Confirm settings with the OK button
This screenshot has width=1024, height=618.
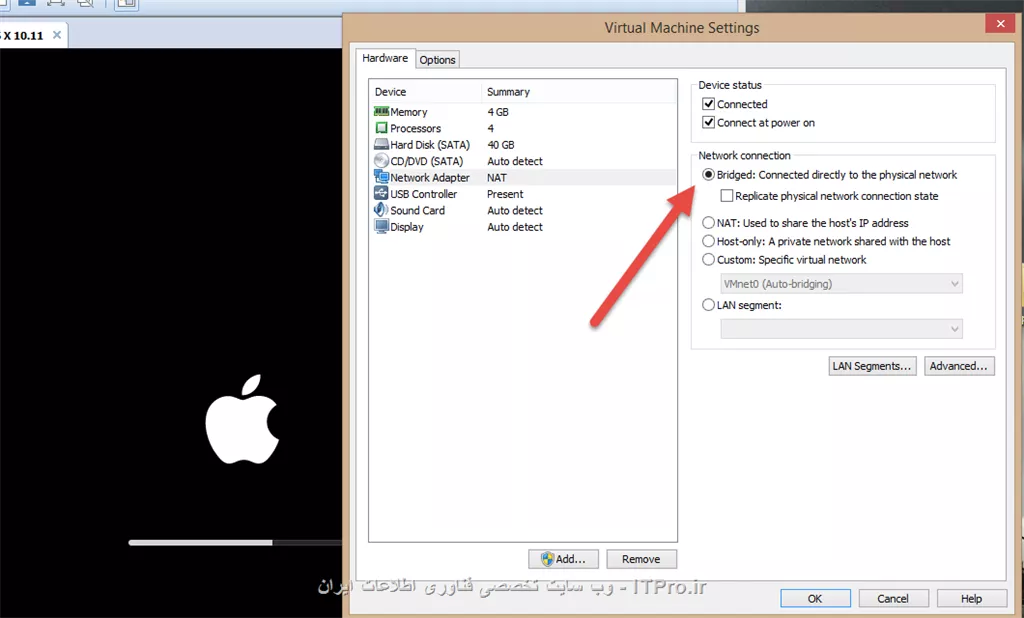coord(815,598)
